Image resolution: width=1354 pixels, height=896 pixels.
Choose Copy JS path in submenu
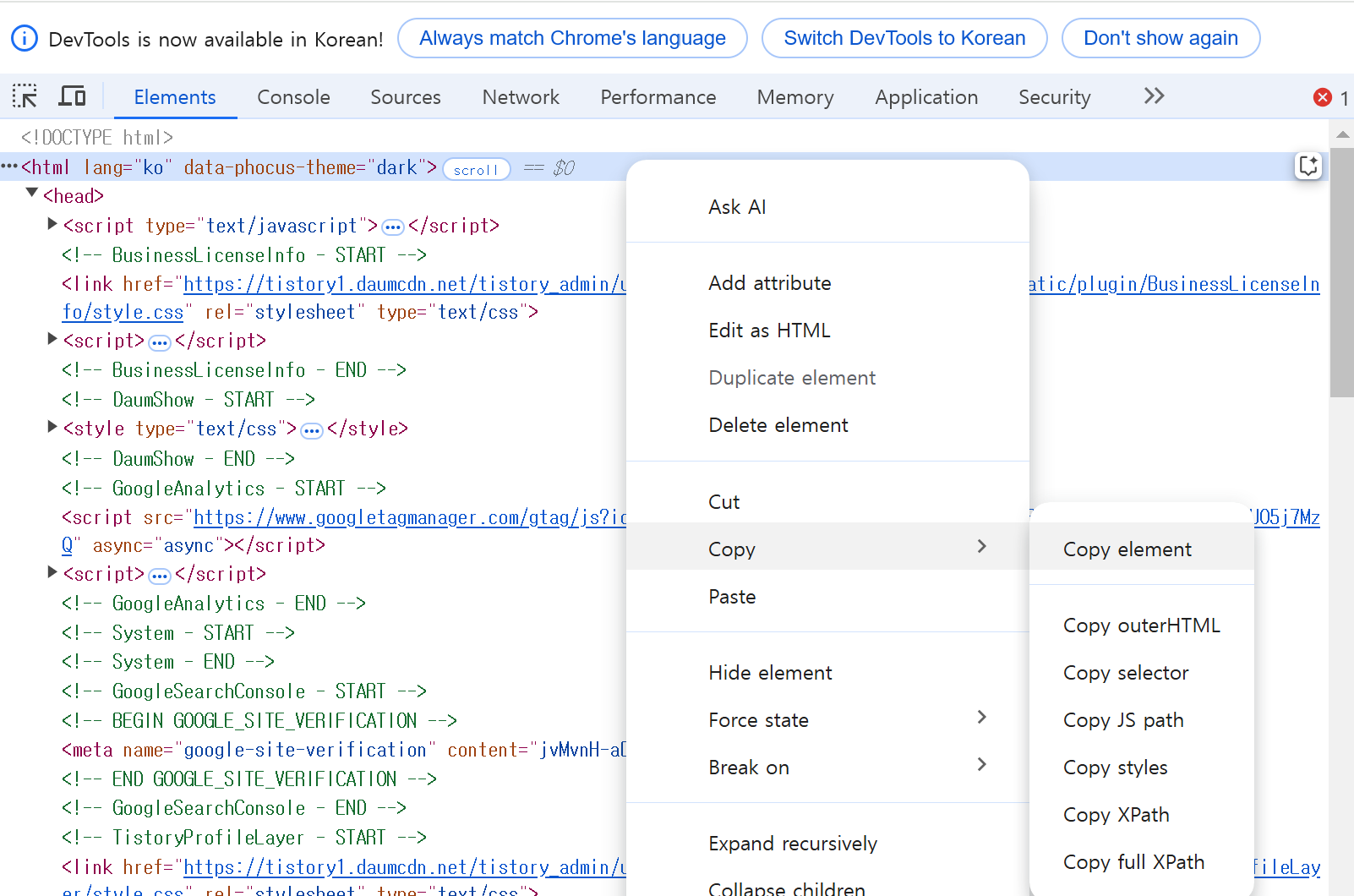coord(1142,720)
